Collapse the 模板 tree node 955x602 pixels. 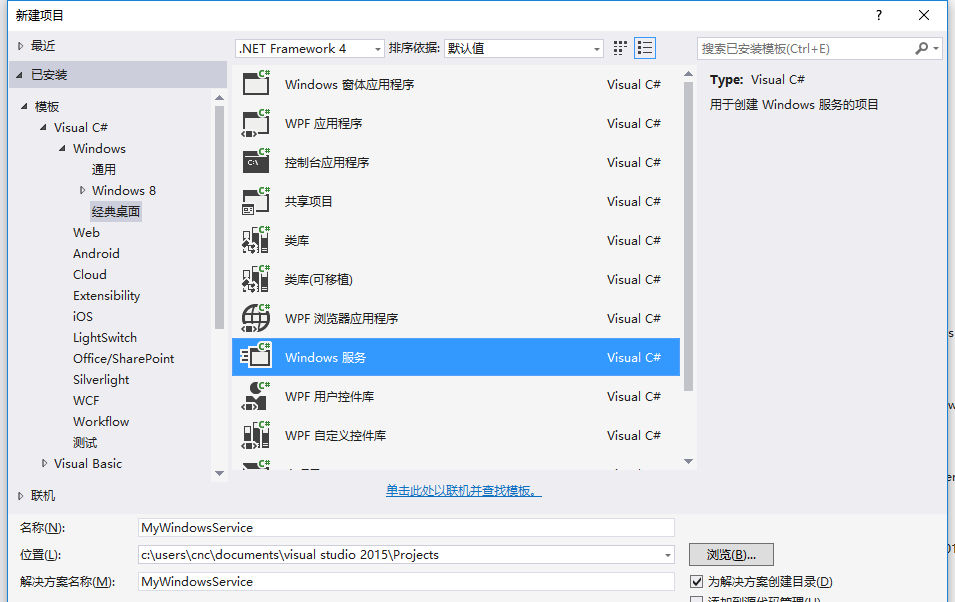click(24, 106)
